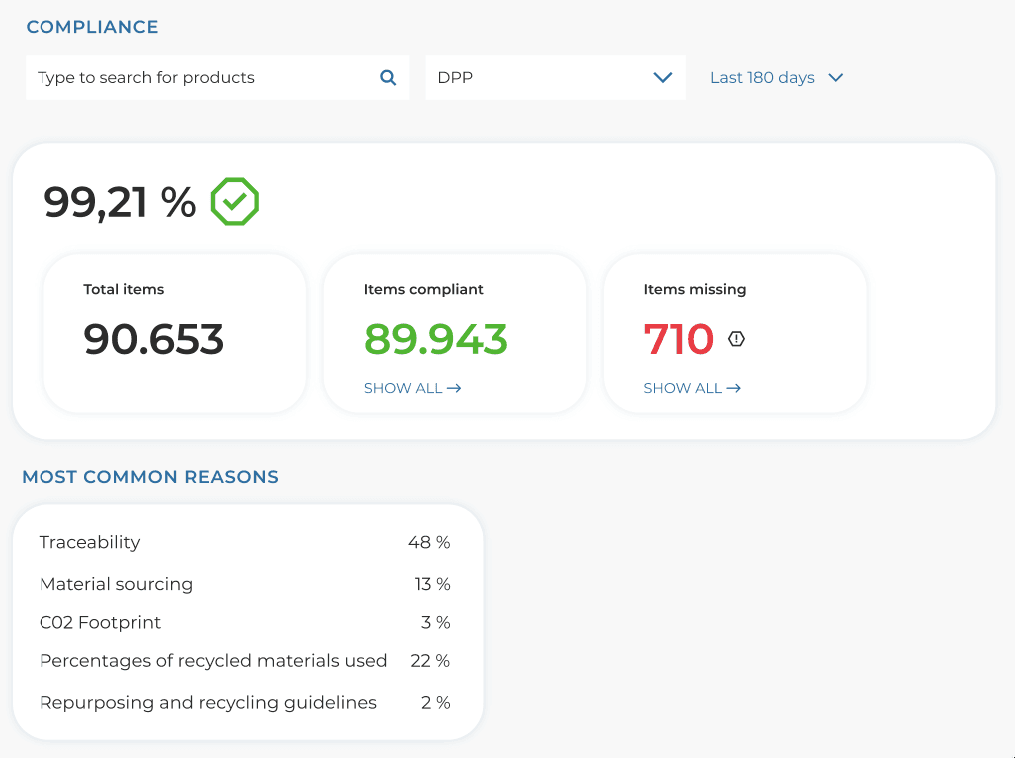
Task: Click the MOST COMMON REASONS heading
Action: [150, 477]
